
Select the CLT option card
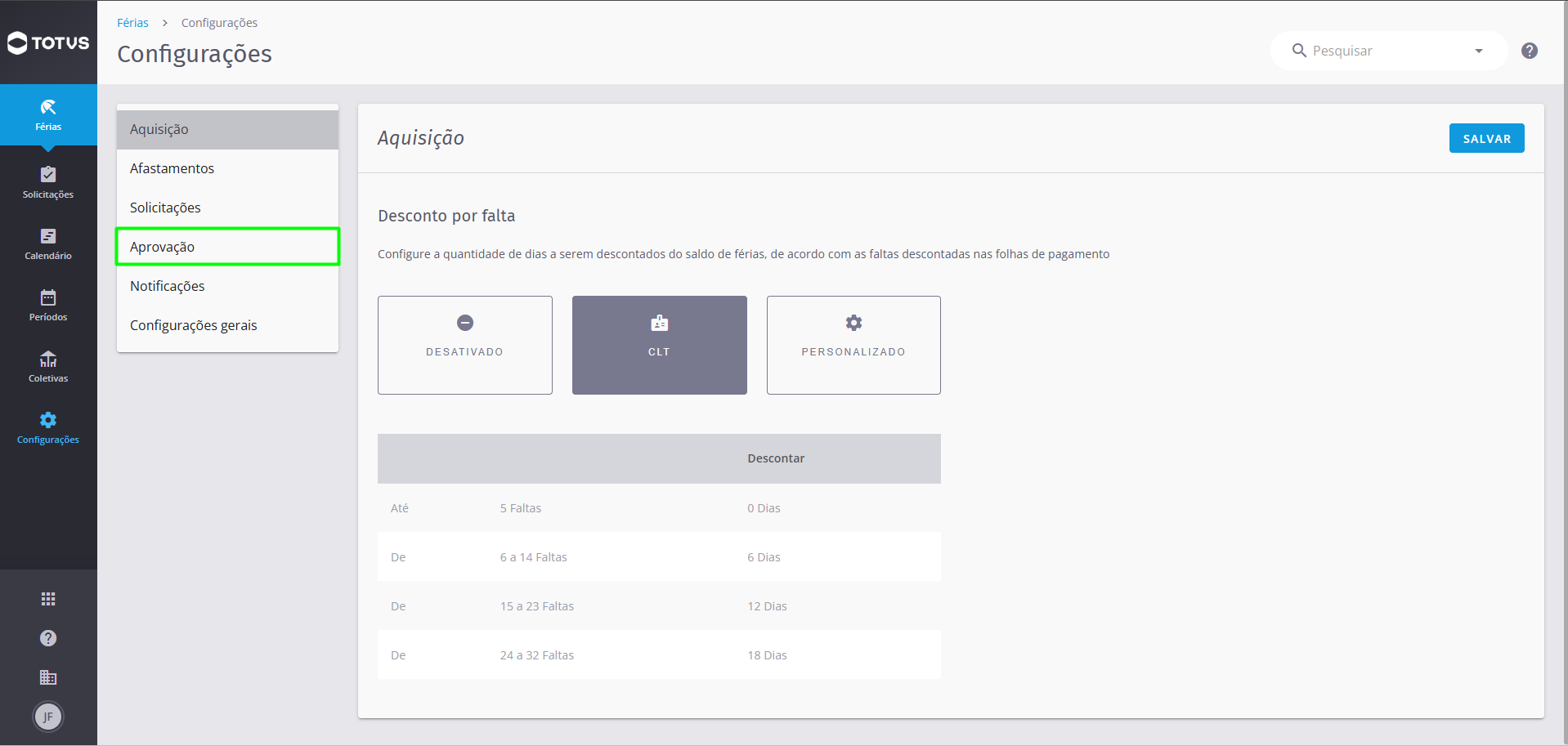pyautogui.click(x=660, y=345)
